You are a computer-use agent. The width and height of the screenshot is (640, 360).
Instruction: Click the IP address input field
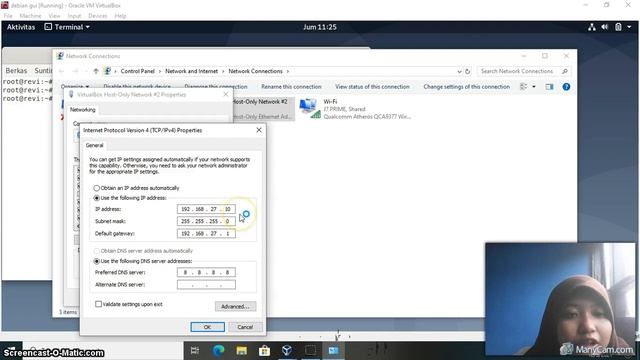(206, 209)
